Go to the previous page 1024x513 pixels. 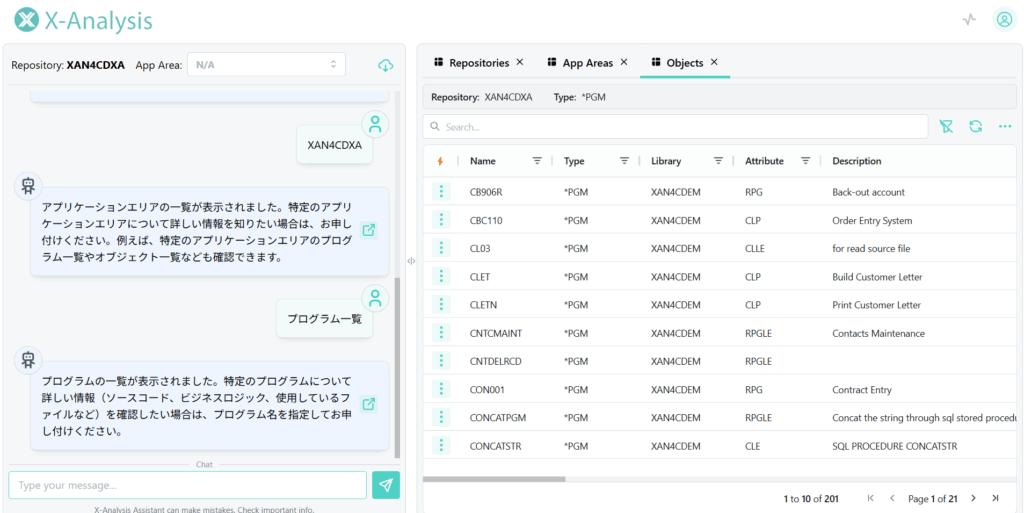coord(892,498)
